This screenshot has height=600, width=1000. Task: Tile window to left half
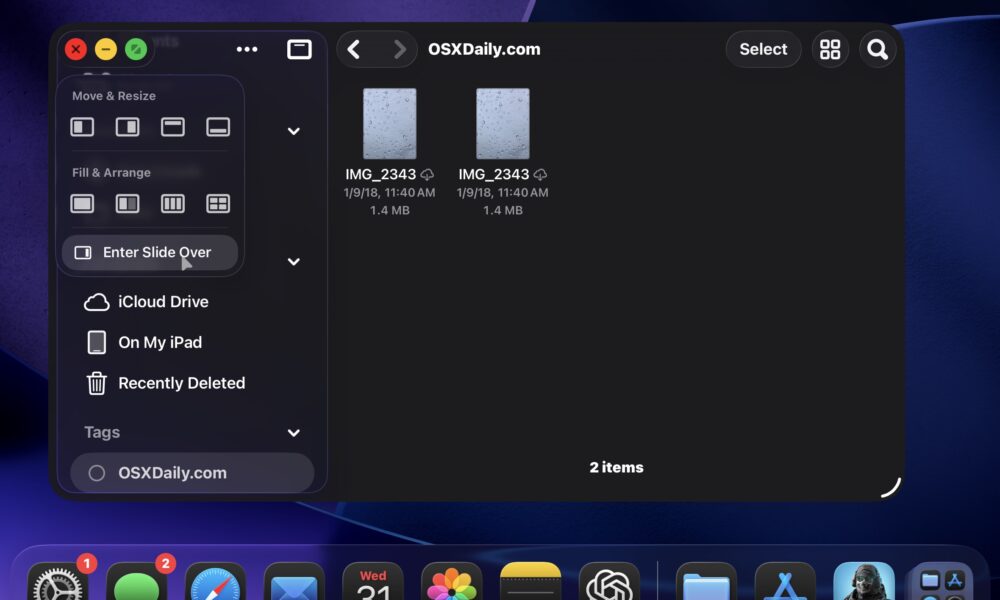coord(82,127)
